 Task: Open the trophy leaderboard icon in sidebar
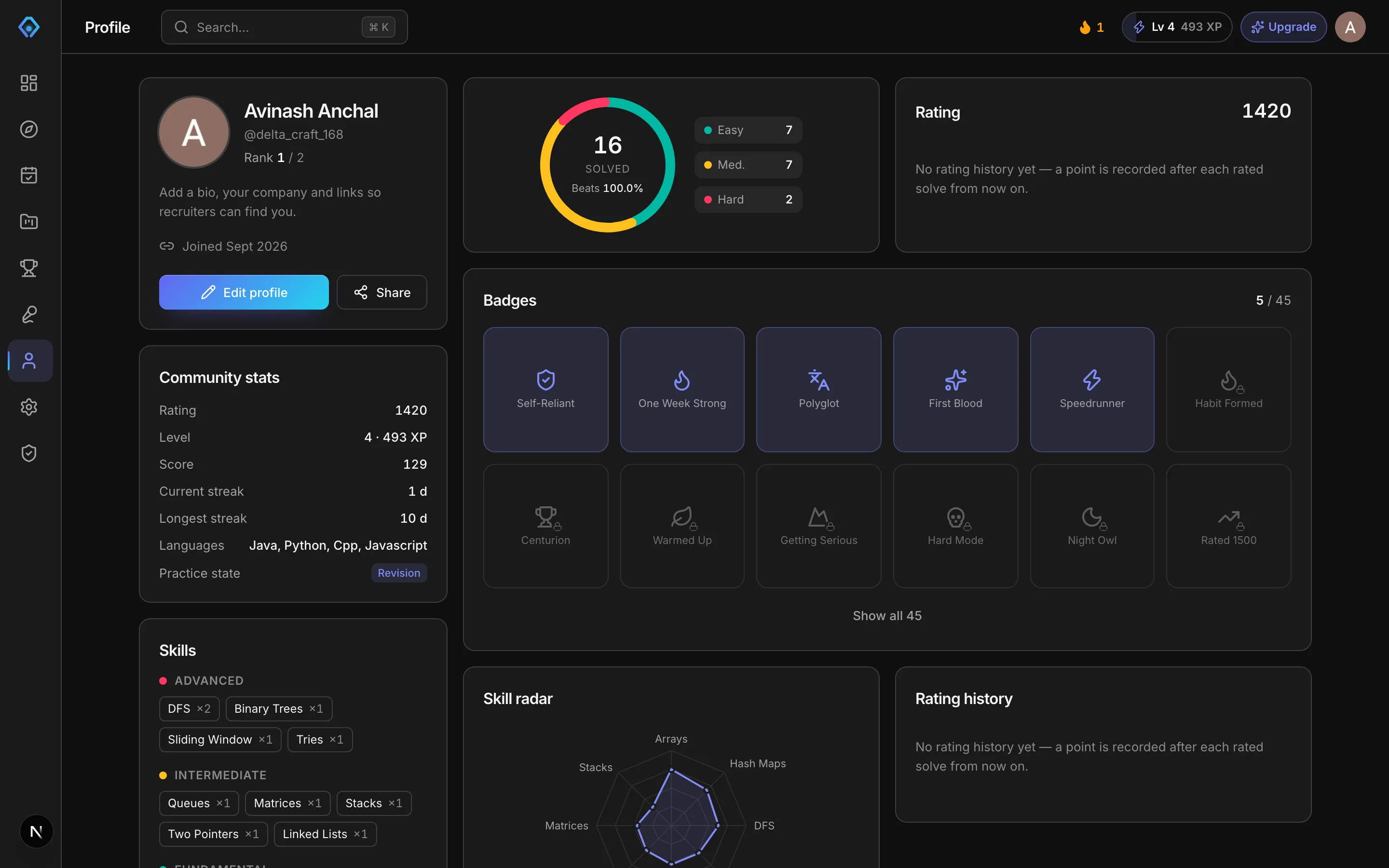[29, 268]
